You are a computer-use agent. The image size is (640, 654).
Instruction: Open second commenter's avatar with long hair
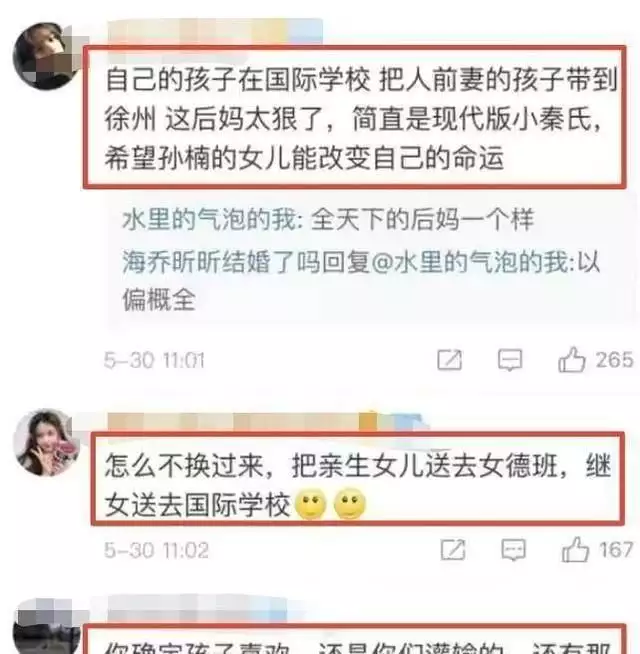pos(47,443)
